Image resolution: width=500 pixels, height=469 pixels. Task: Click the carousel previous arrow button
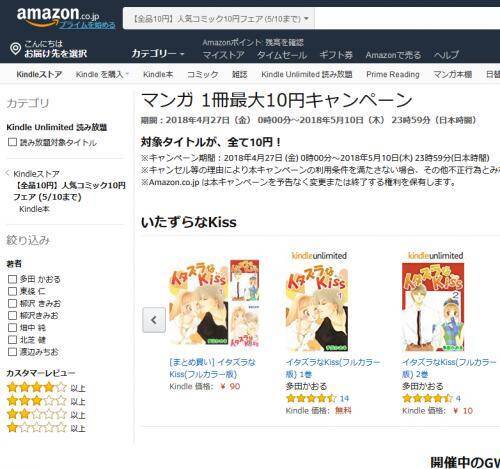pos(154,320)
